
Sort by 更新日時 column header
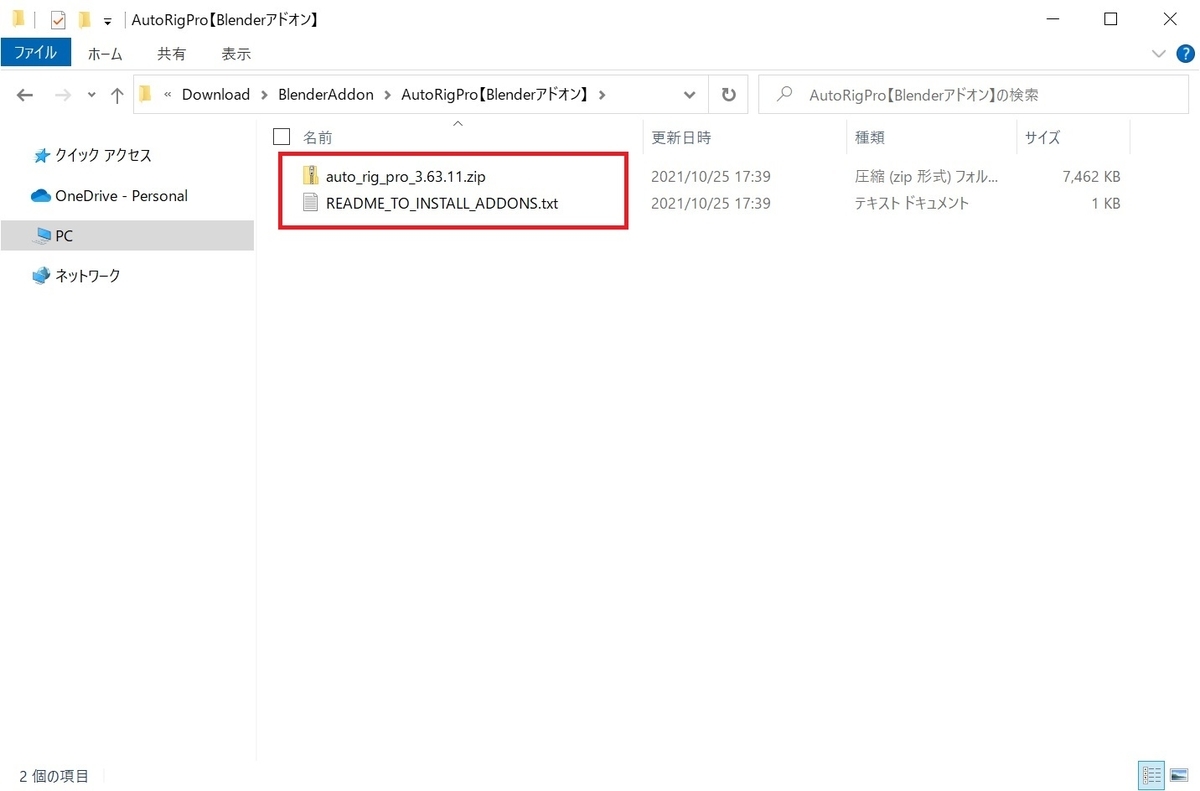click(x=681, y=137)
